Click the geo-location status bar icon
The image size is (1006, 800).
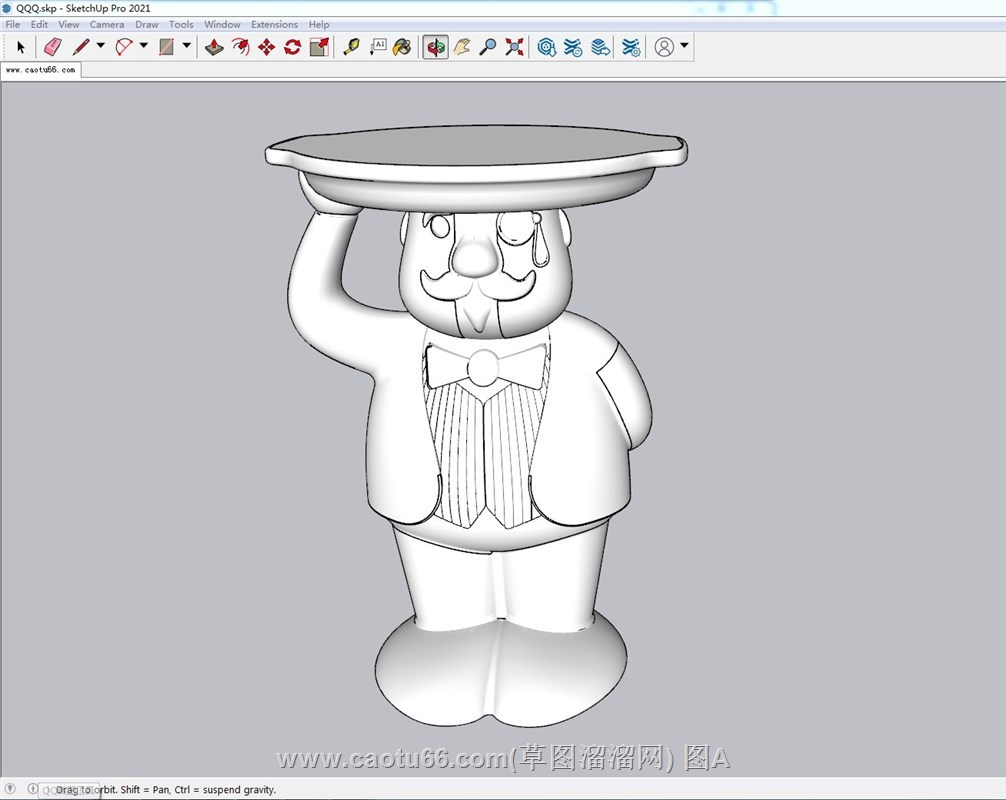(10, 788)
